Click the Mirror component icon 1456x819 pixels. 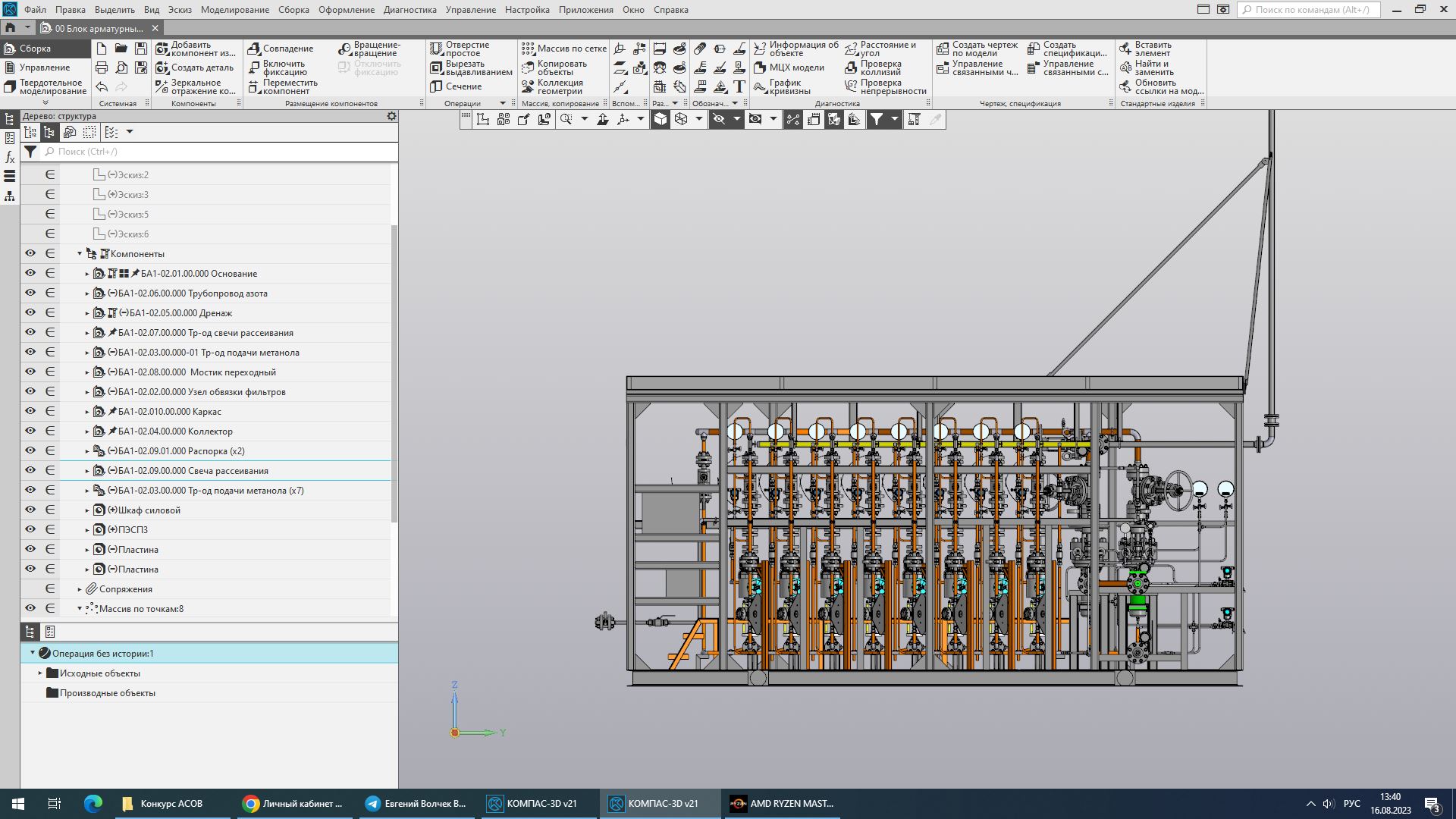[162, 86]
